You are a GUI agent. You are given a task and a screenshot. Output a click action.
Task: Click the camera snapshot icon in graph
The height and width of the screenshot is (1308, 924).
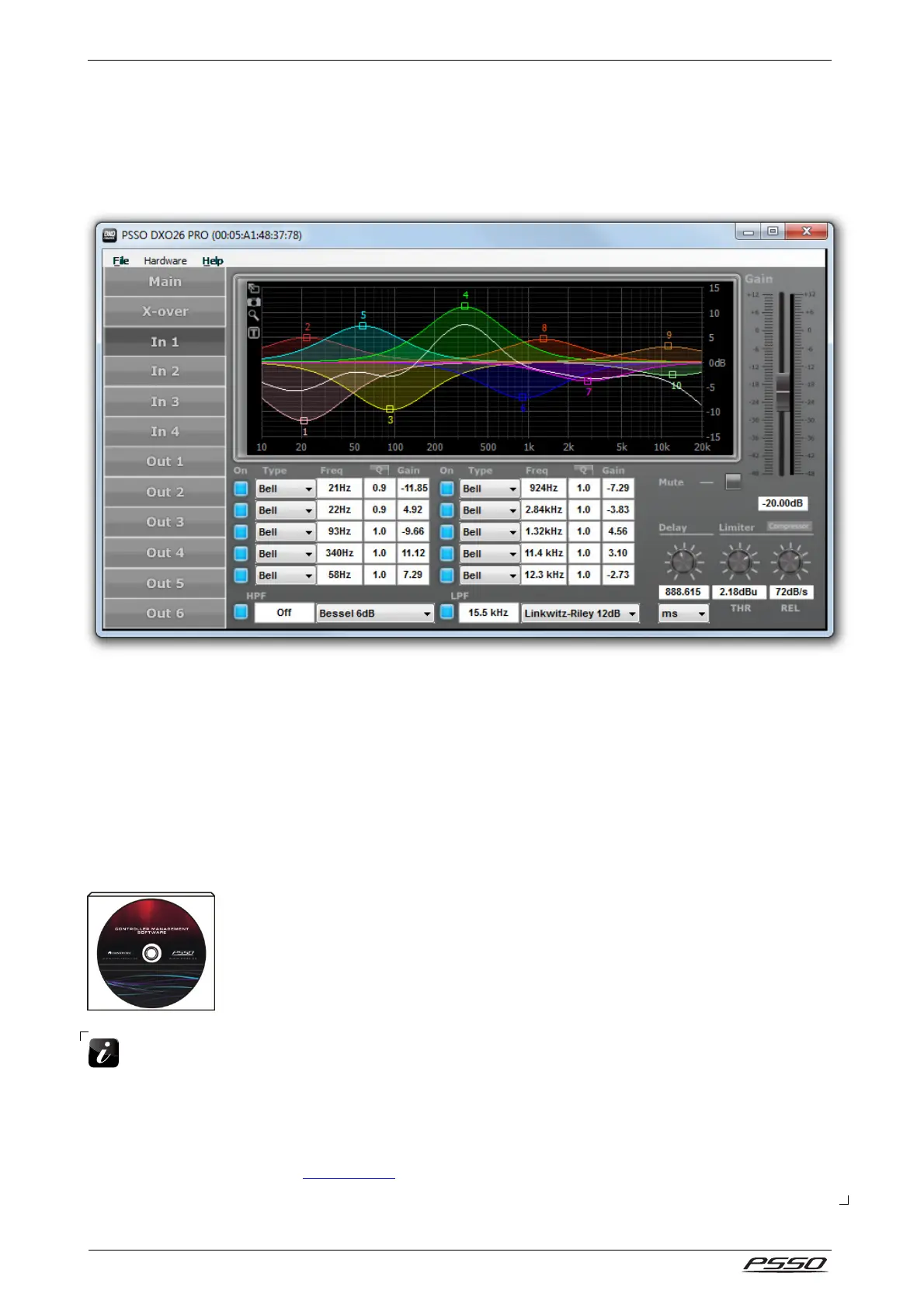254,301
